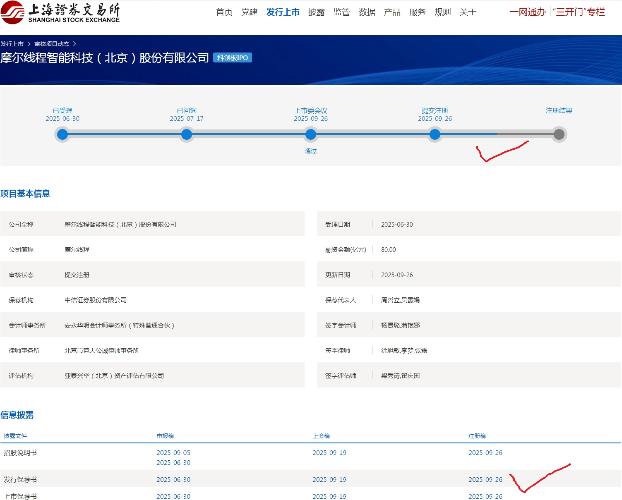The image size is (622, 500).
Task: Open the 数据 navigation menu item
Action: tap(367, 12)
